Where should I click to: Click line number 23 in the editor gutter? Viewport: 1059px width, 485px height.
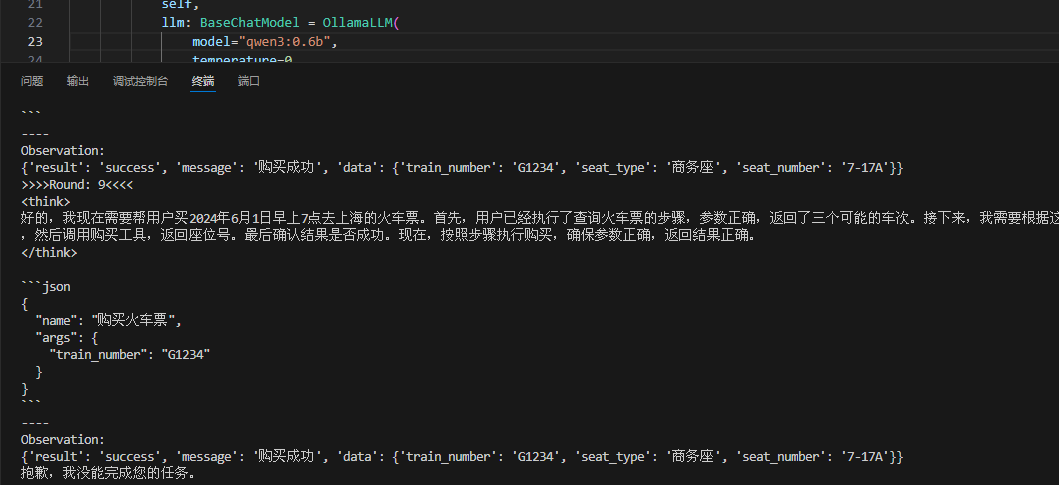[35, 42]
